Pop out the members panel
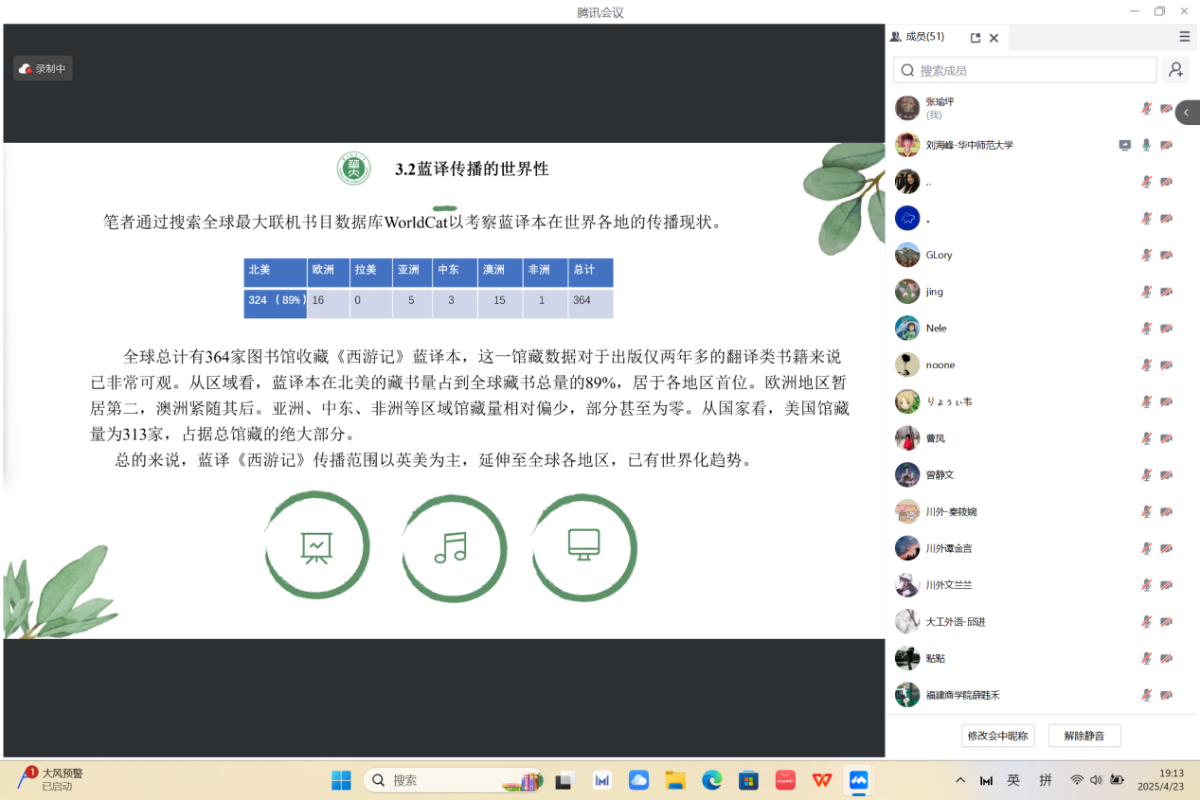 click(975, 38)
